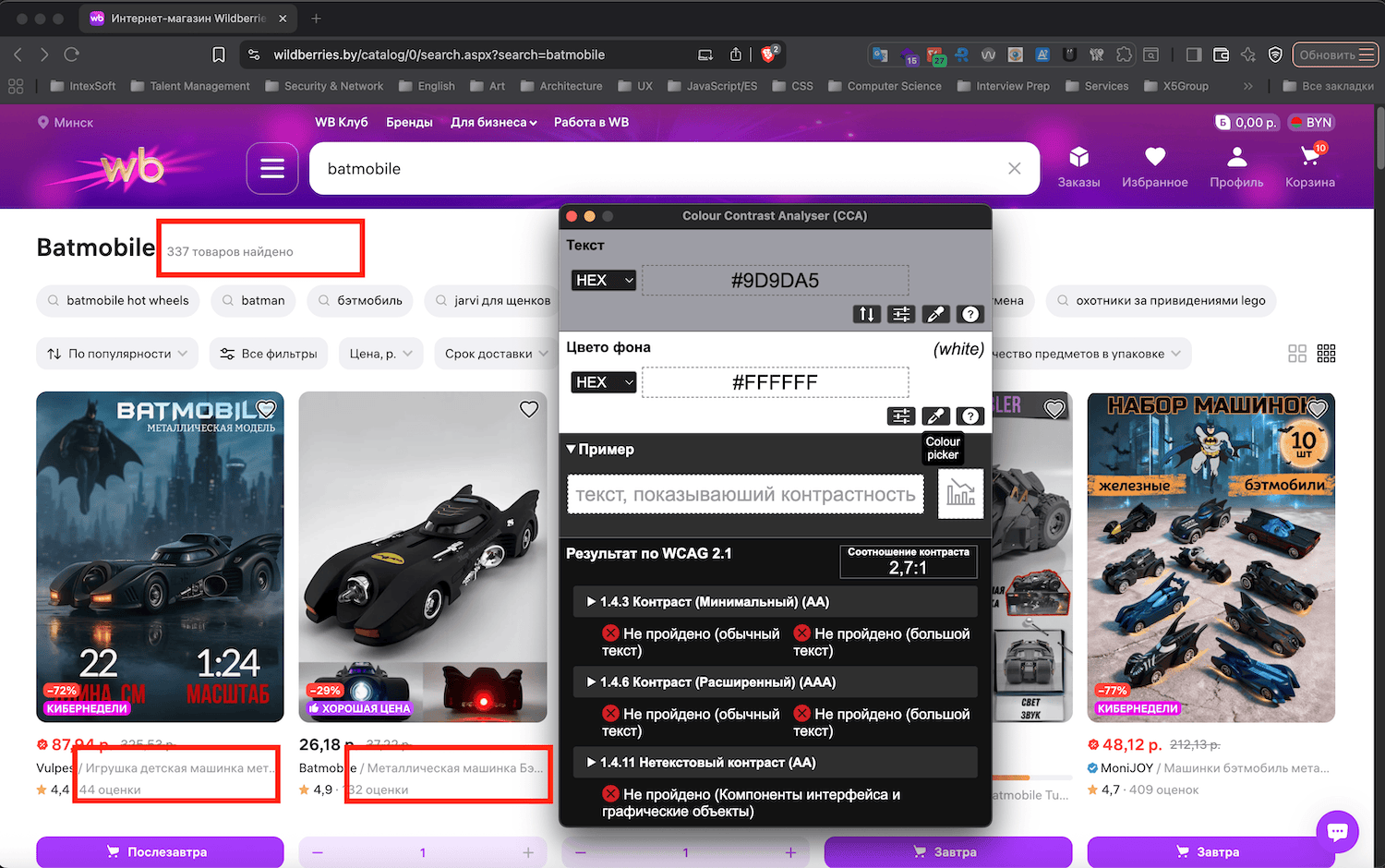Open the Все фильтры button
Screen dimensions: 1385x868
point(269,353)
